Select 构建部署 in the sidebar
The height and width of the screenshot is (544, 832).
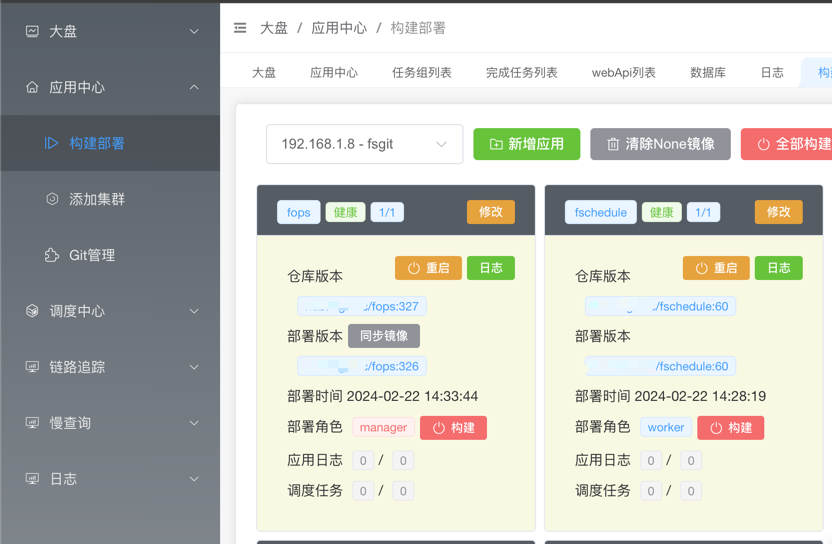110,143
